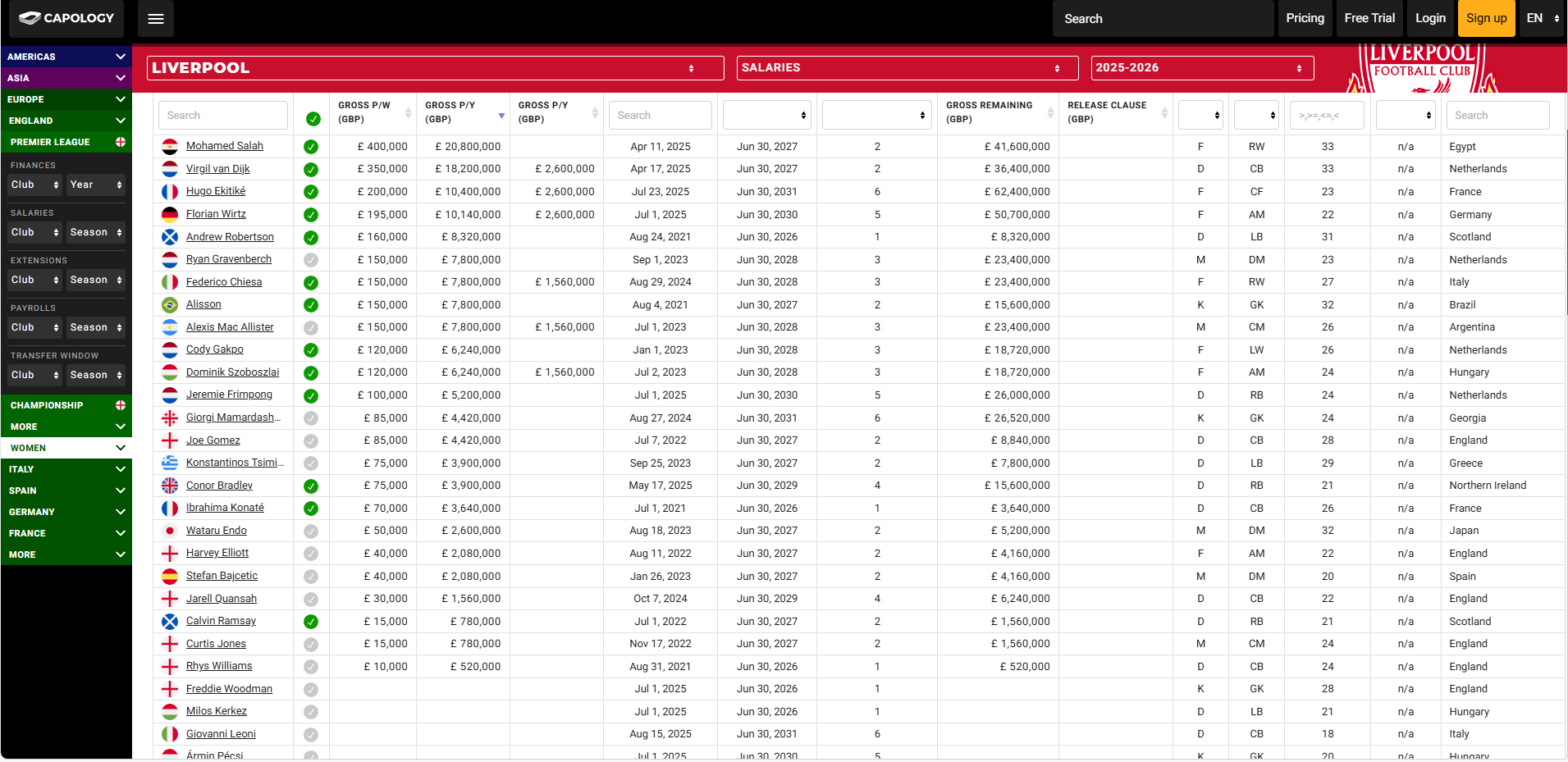Open Cody Gakpo's player link
This screenshot has height=762, width=1568.
point(215,349)
